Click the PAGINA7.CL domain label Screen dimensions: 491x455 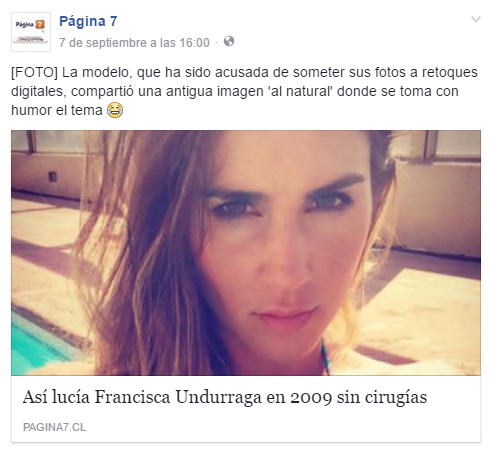pyautogui.click(x=54, y=427)
